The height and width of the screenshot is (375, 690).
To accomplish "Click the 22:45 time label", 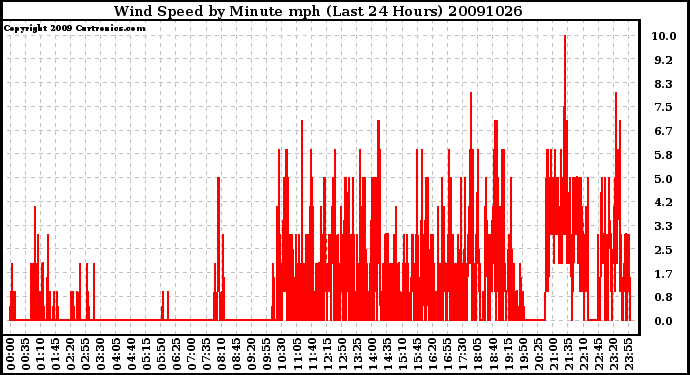I will (598, 354).
